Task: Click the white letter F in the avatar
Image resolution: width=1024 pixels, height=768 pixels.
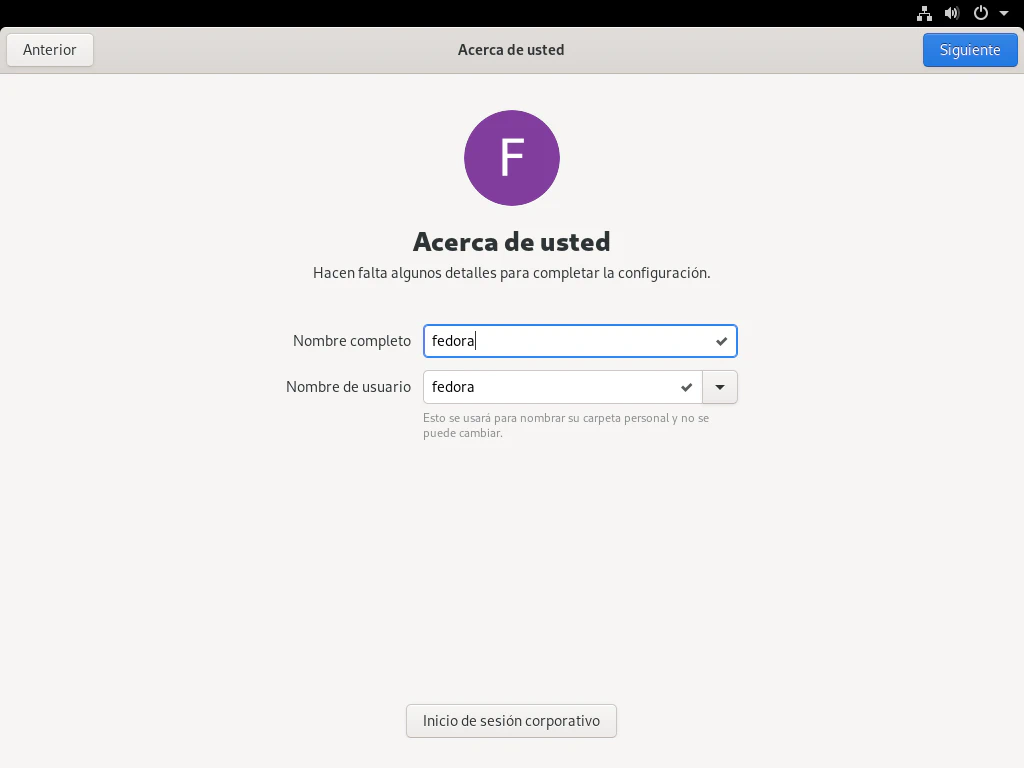Action: 512,158
